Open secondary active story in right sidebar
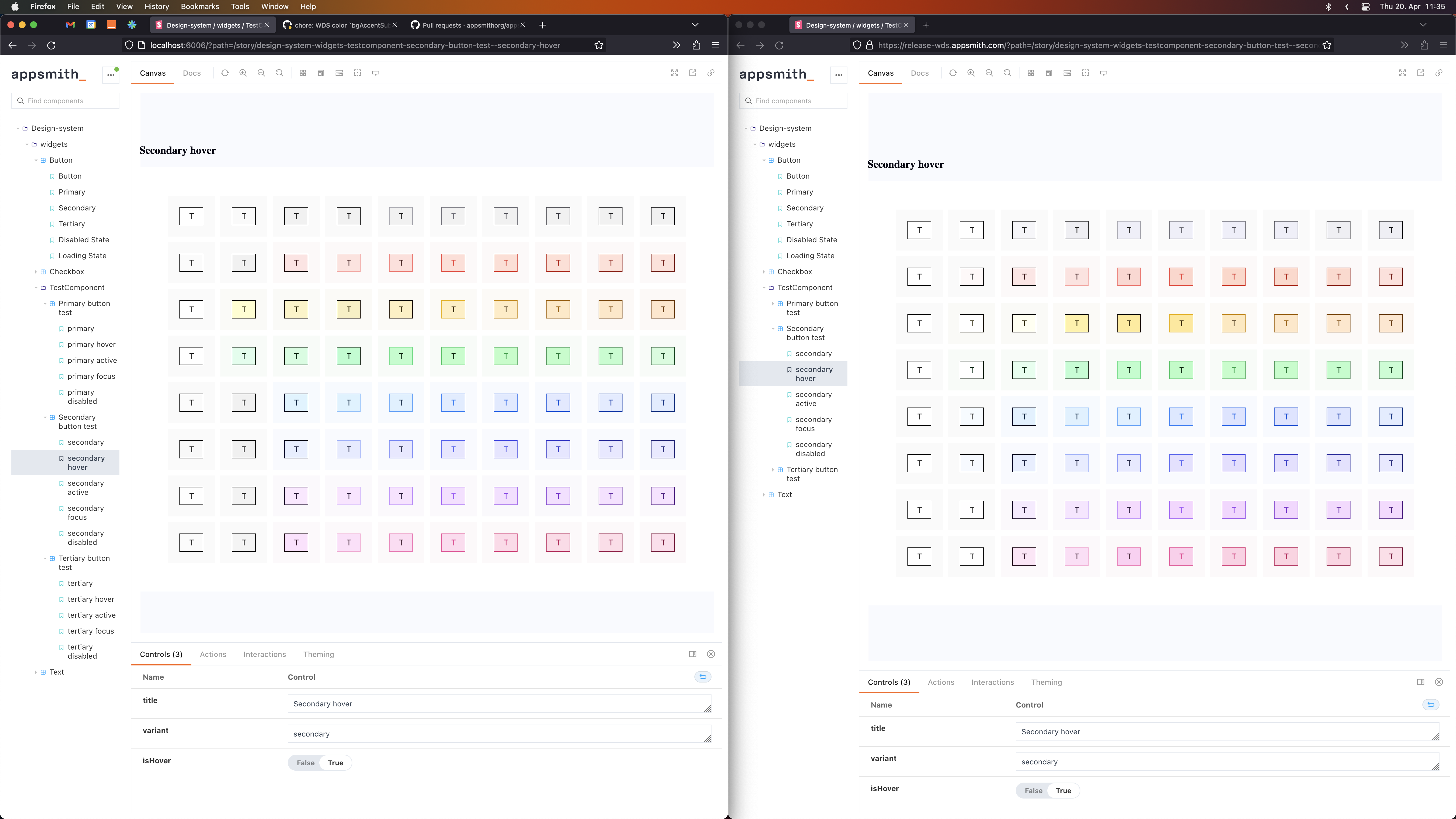This screenshot has height=819, width=1456. pyautogui.click(x=813, y=399)
